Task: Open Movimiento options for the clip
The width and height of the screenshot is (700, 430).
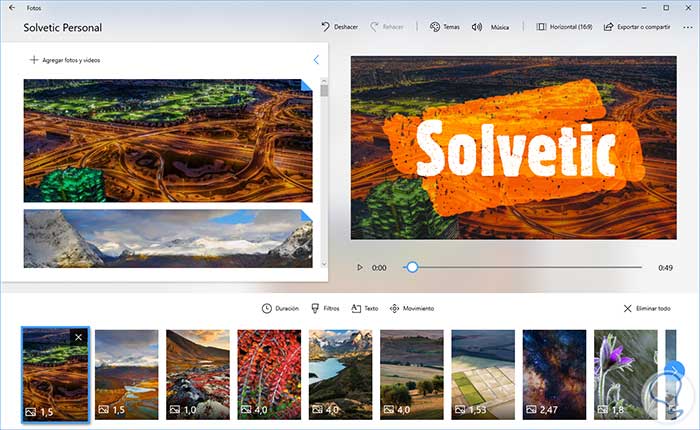Action: [412, 308]
